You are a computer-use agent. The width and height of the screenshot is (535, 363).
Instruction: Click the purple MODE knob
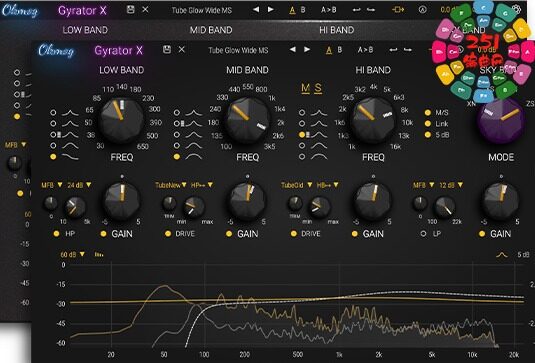[501, 120]
